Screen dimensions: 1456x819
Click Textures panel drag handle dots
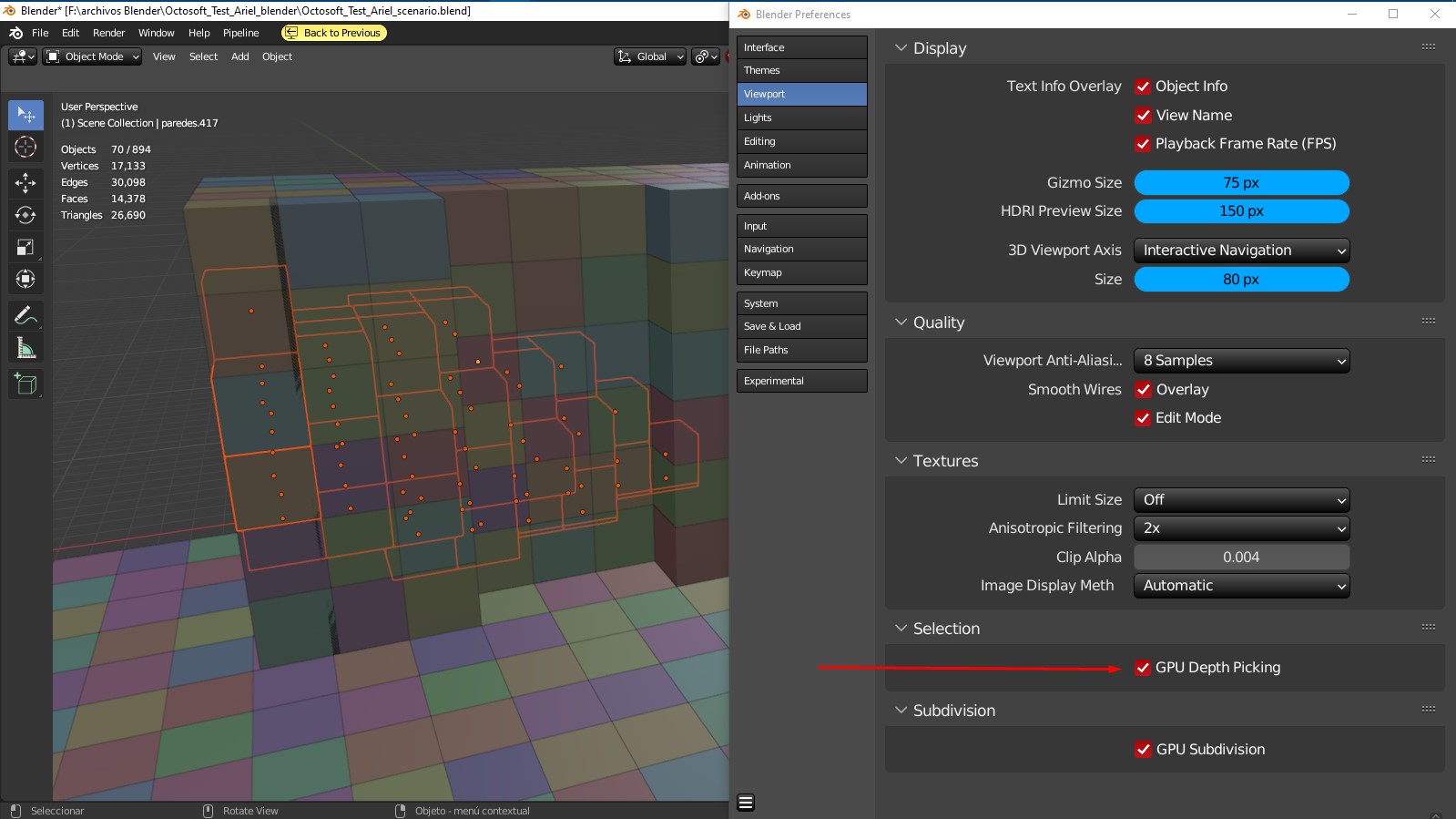(1428, 459)
